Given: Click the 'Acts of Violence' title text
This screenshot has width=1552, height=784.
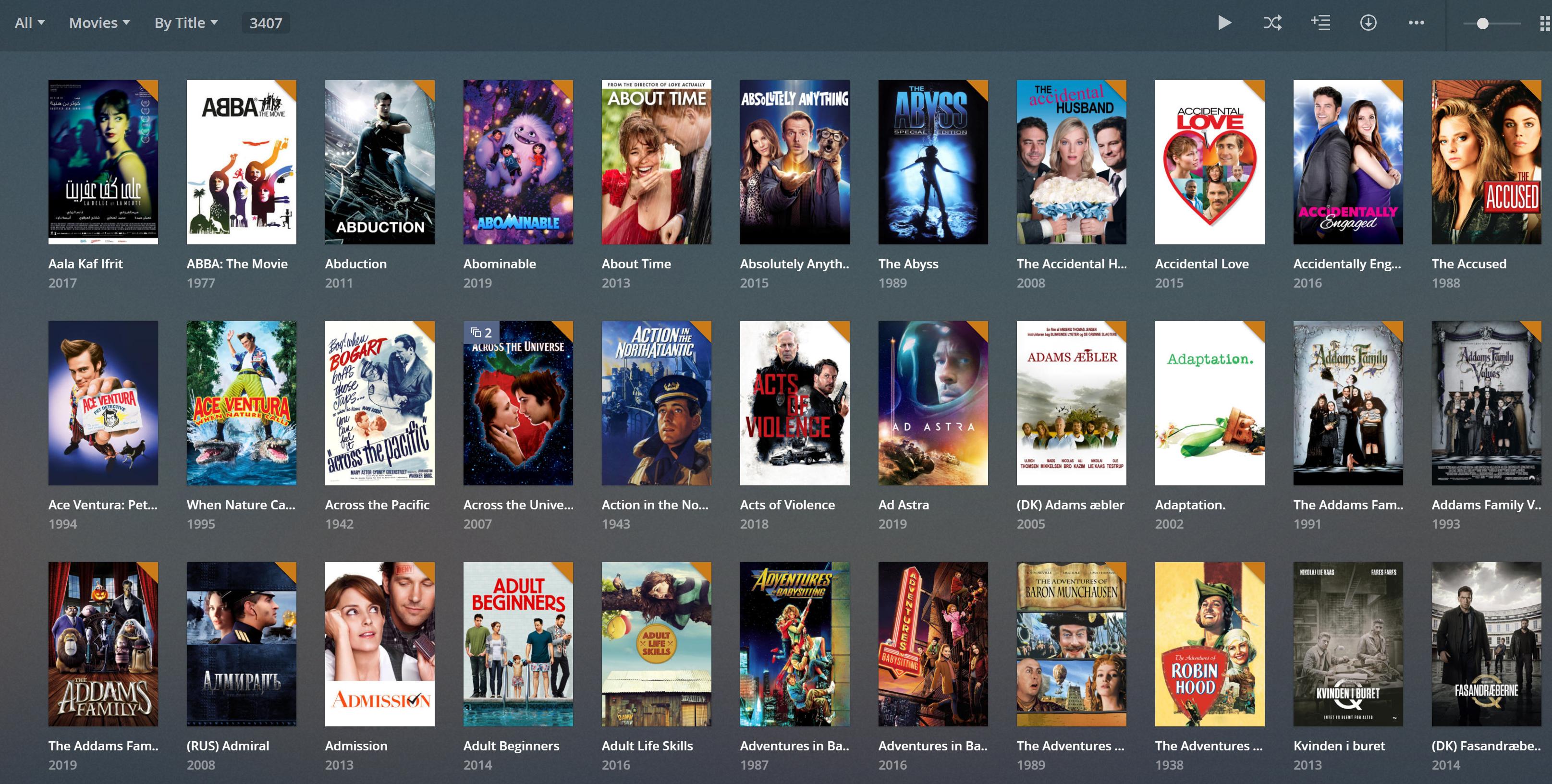Looking at the screenshot, I should (x=787, y=505).
